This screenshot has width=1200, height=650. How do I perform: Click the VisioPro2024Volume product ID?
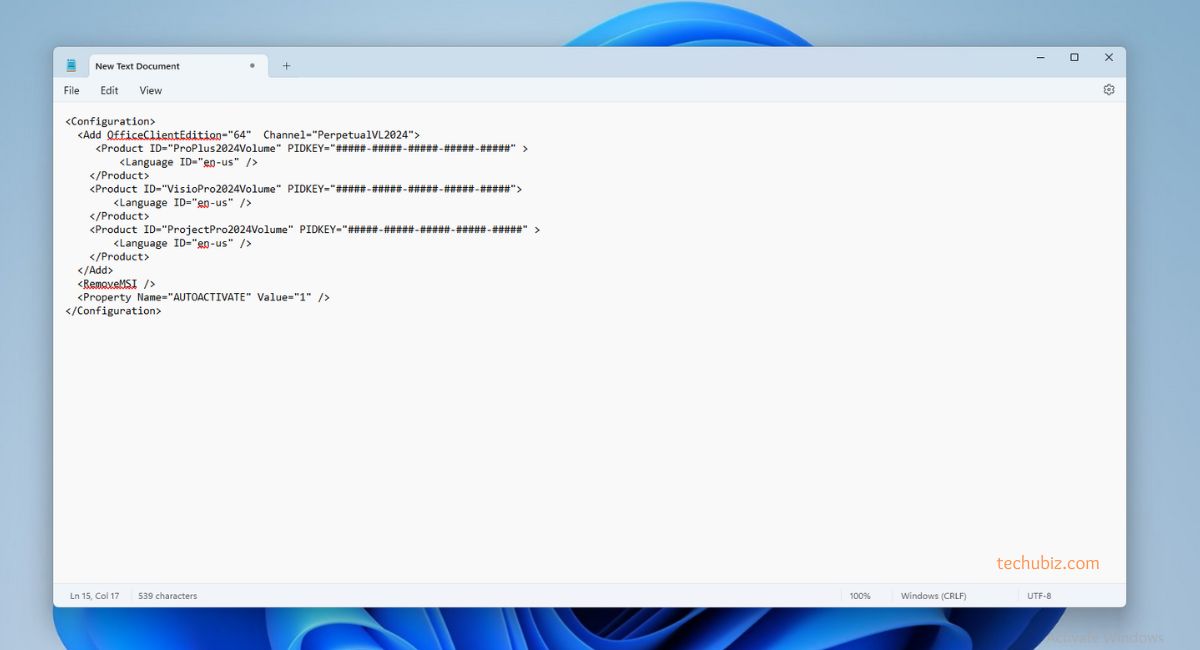225,189
